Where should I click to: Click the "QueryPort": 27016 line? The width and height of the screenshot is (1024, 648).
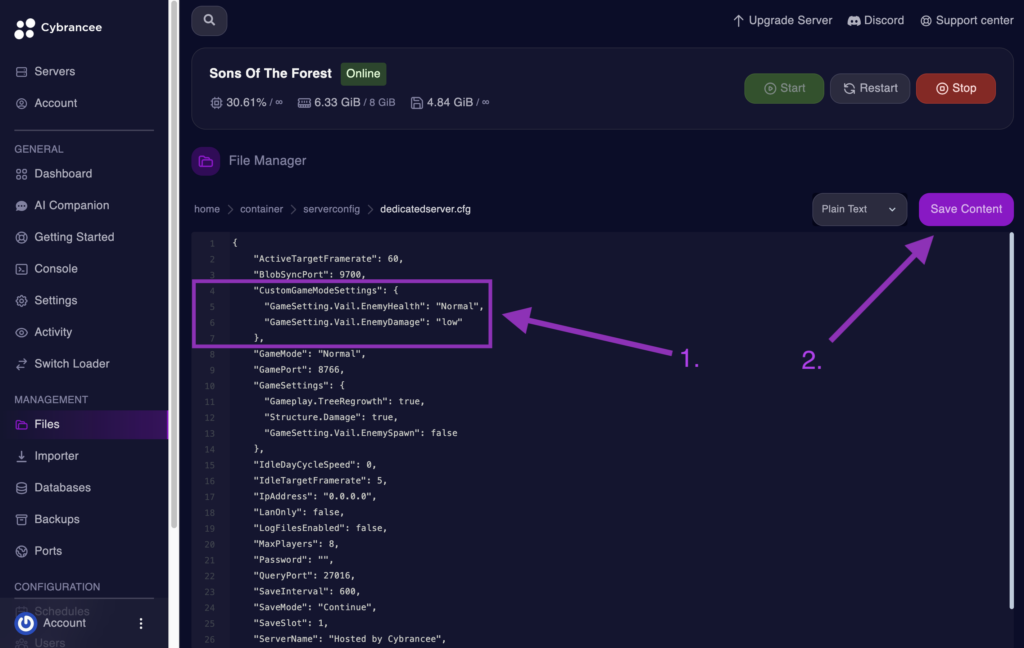(x=304, y=575)
